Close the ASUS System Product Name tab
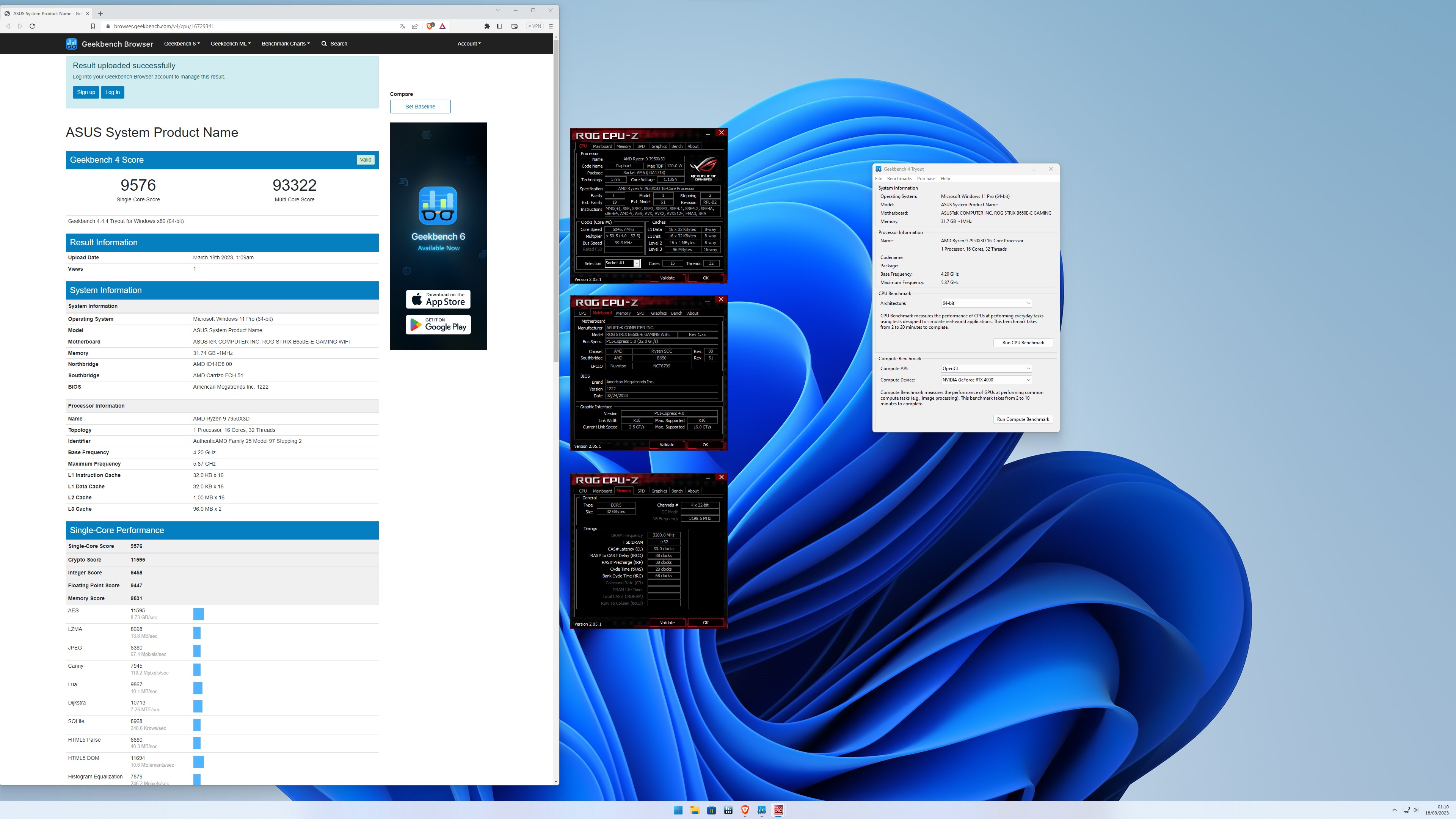Screen dimensions: 1456x819 pyautogui.click(x=88, y=13)
